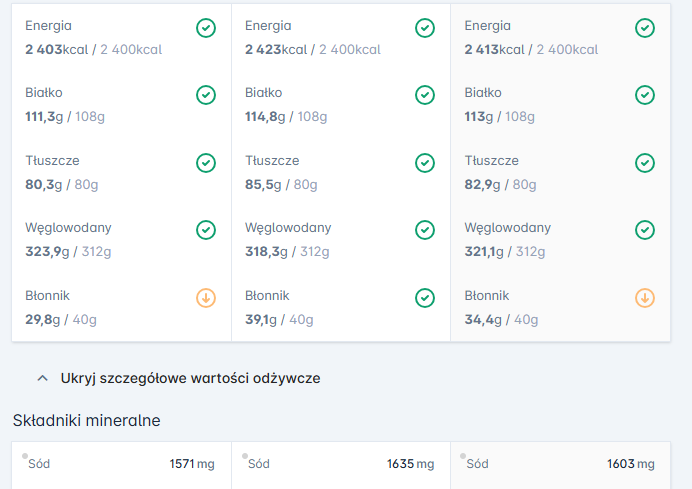Screen dimensions: 692x489
Task: Click the orange down-arrow for Błonnik 29,8g
Action: click(205, 298)
